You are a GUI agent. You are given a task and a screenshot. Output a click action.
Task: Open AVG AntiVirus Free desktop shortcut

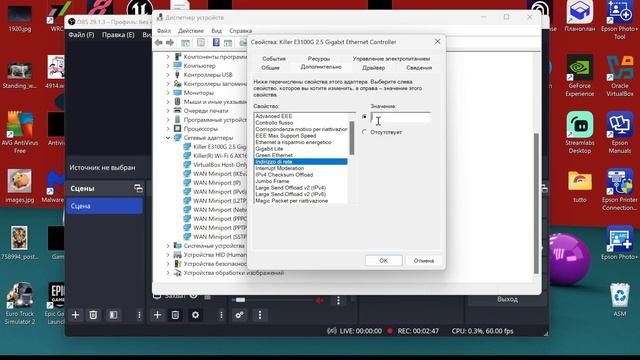20,133
